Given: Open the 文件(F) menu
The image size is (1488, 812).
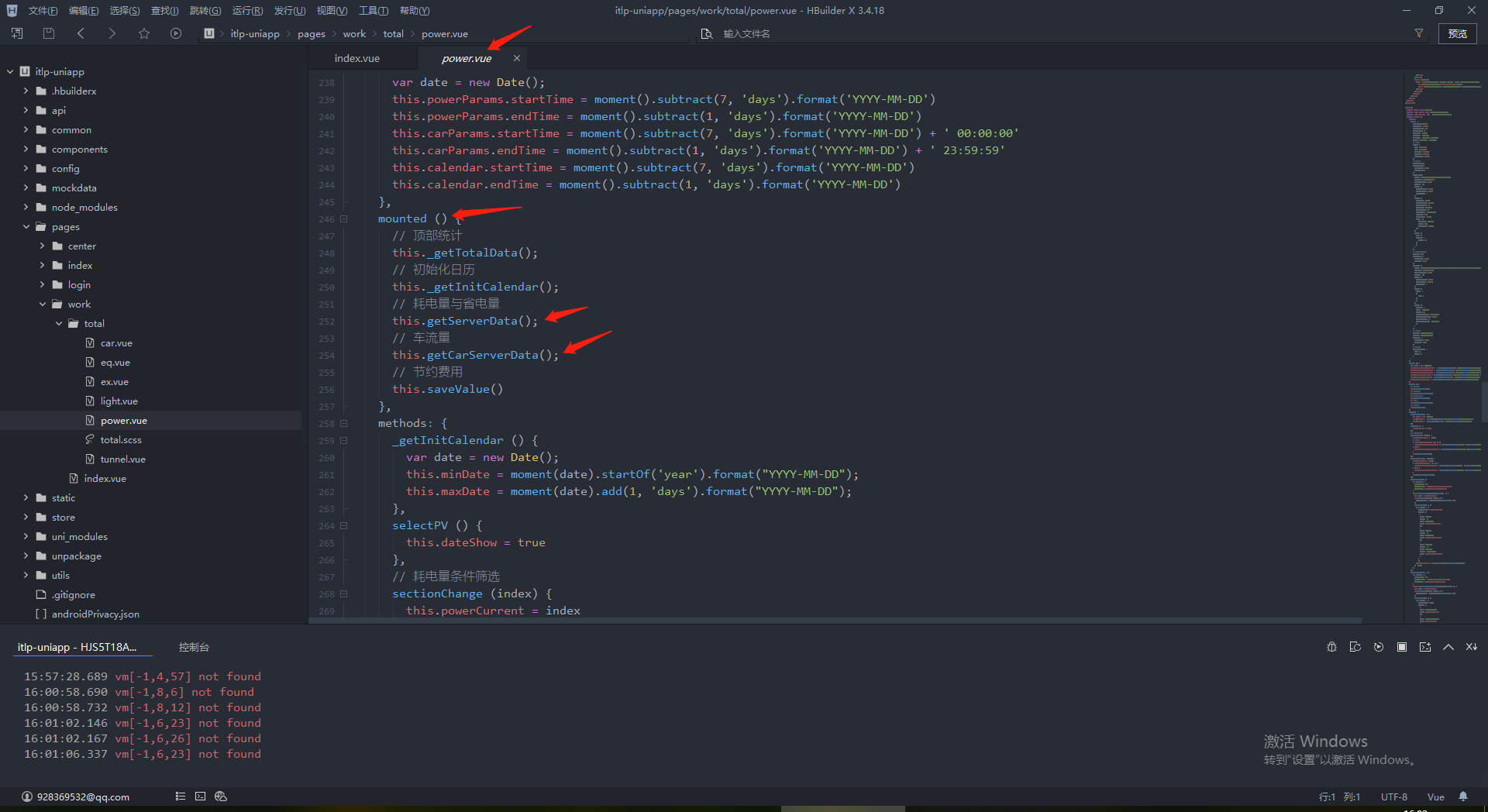Looking at the screenshot, I should (x=43, y=11).
